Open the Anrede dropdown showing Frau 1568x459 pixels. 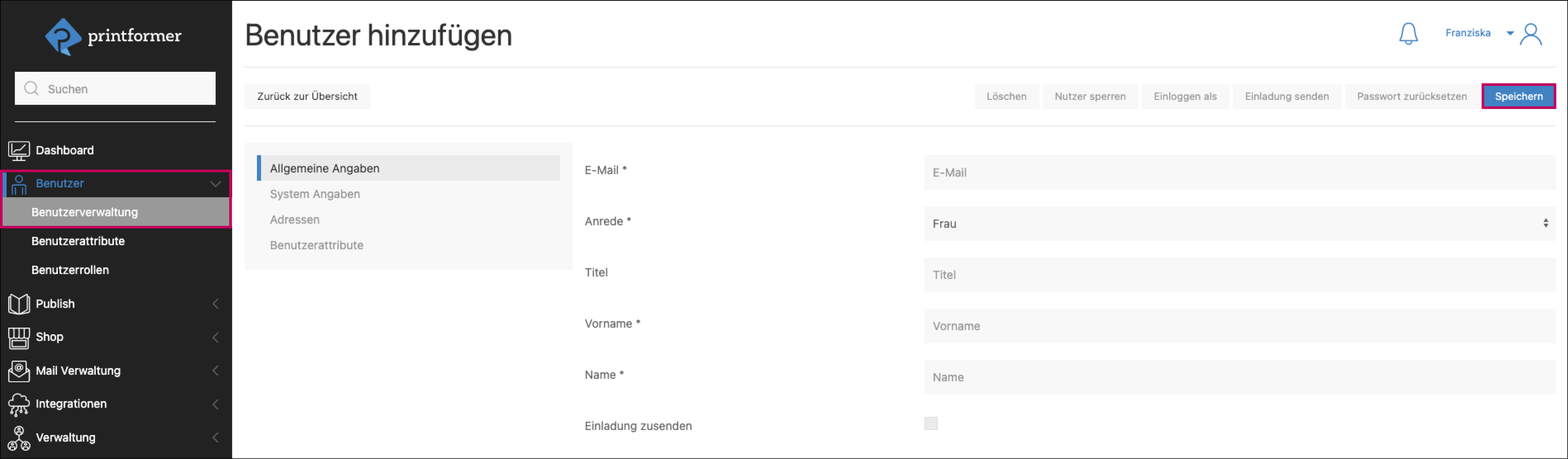coord(1239,224)
